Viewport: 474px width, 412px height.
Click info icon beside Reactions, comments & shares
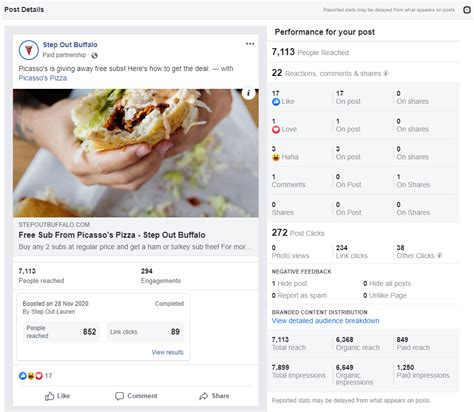[x=386, y=73]
